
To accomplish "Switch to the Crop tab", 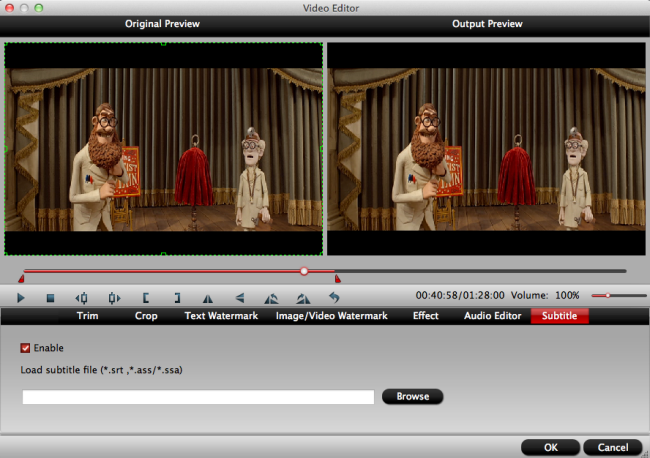I will click(146, 316).
